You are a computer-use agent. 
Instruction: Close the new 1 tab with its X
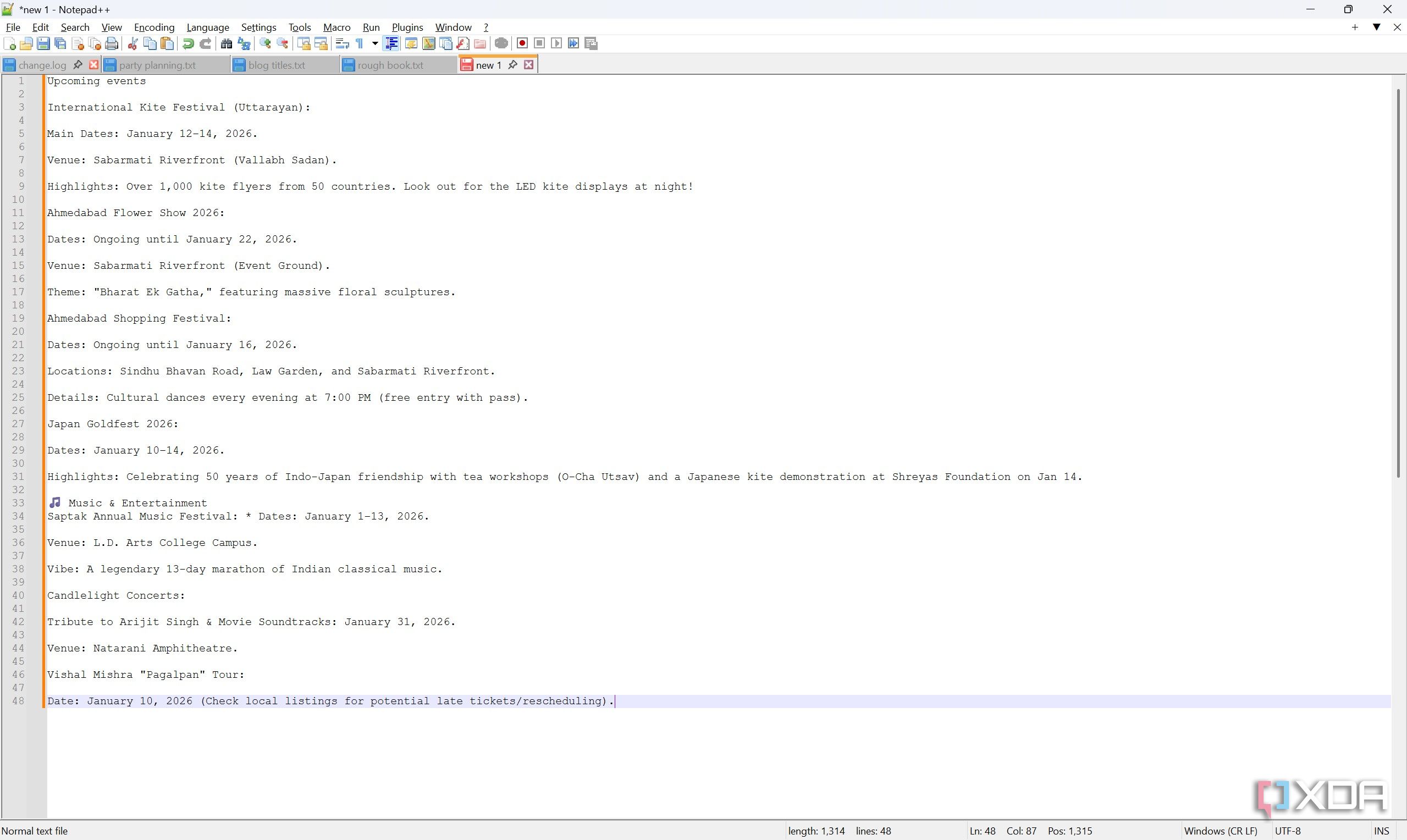(528, 65)
